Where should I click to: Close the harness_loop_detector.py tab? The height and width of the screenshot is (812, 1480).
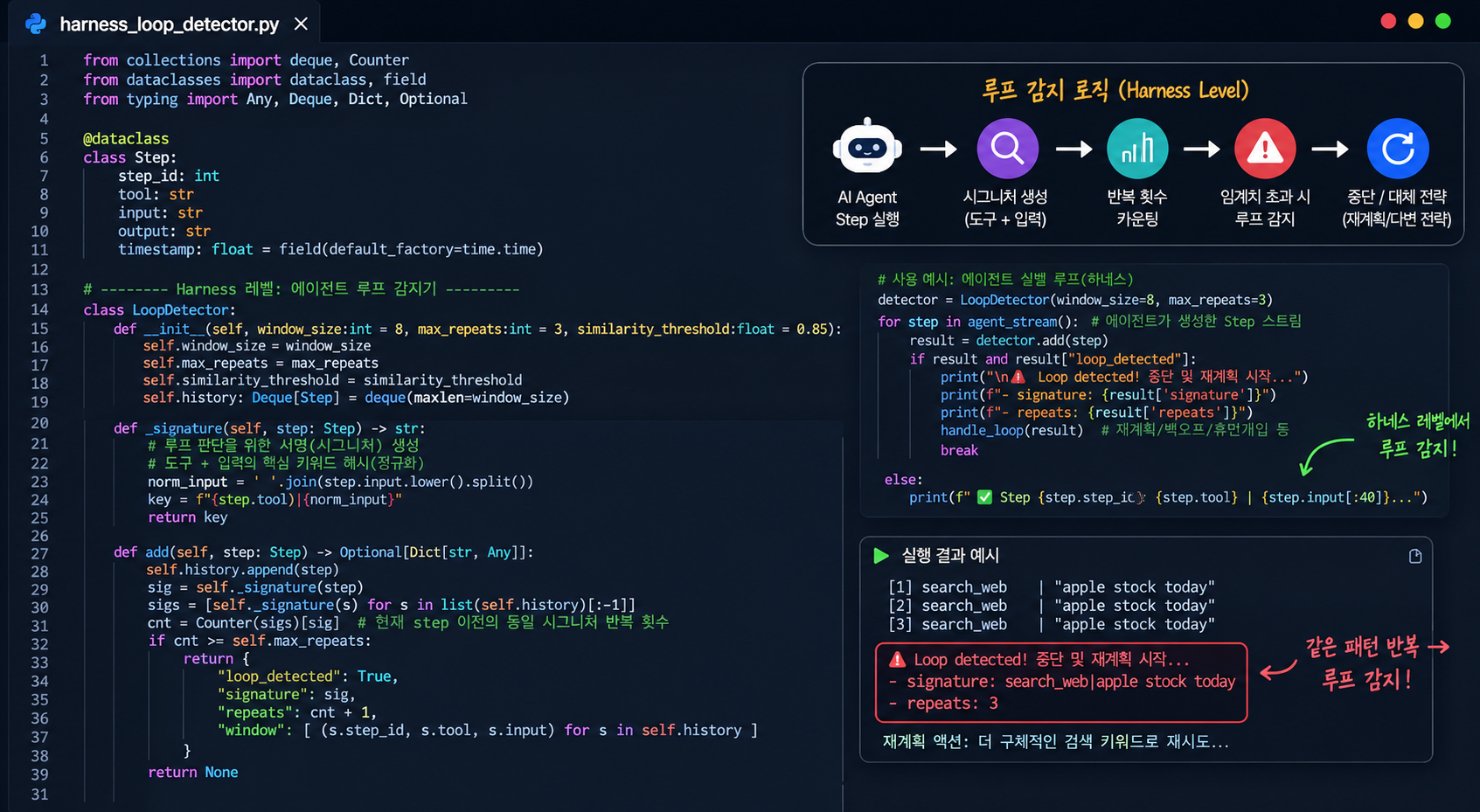301,24
